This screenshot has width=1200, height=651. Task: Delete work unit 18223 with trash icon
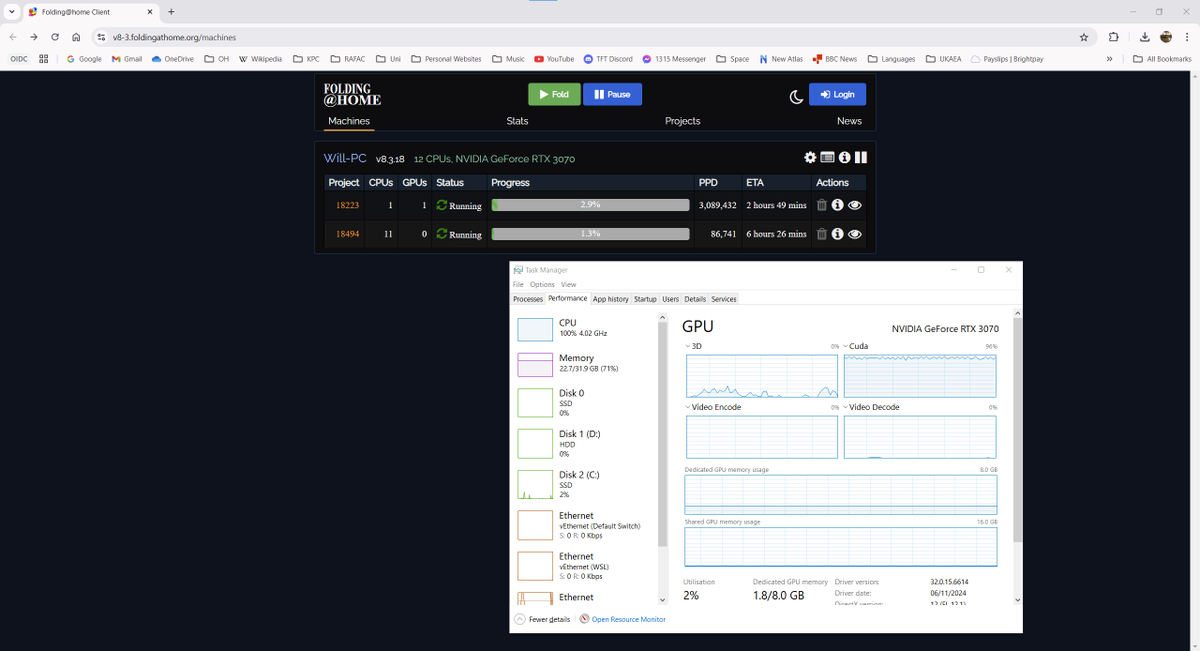point(821,205)
